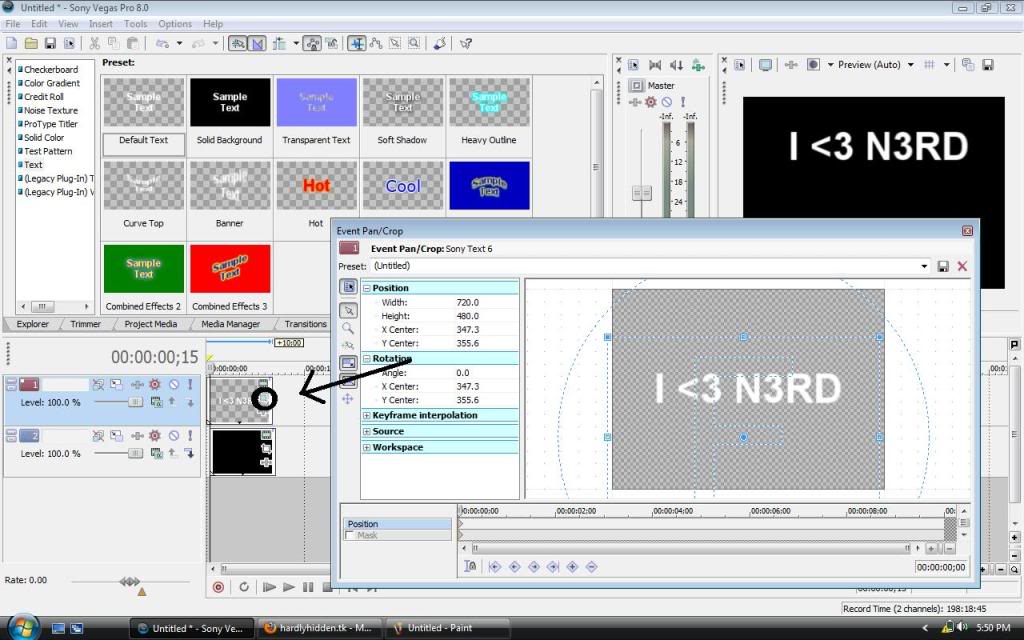1024x640 pixels.
Task: Pause playback in transport bar
Action: point(308,587)
